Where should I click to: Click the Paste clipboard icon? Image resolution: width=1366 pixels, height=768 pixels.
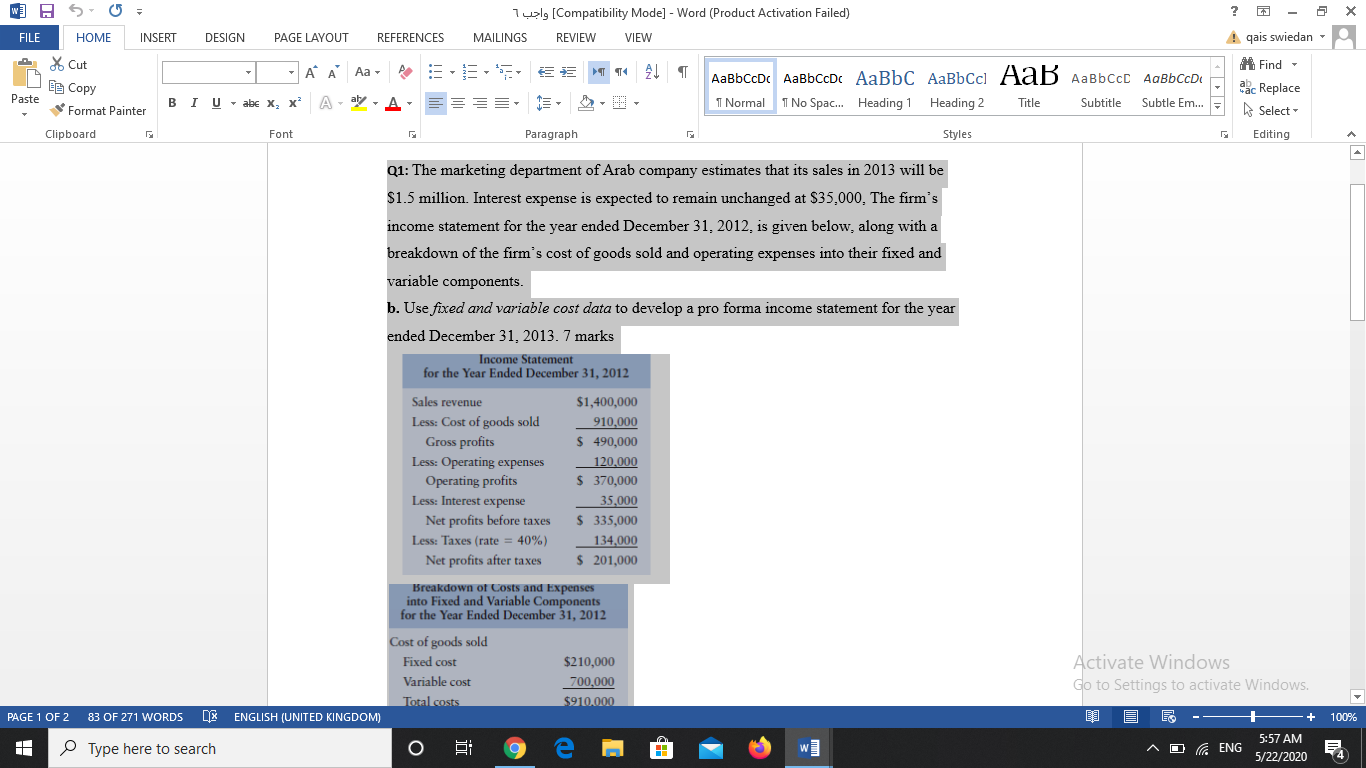pos(25,75)
